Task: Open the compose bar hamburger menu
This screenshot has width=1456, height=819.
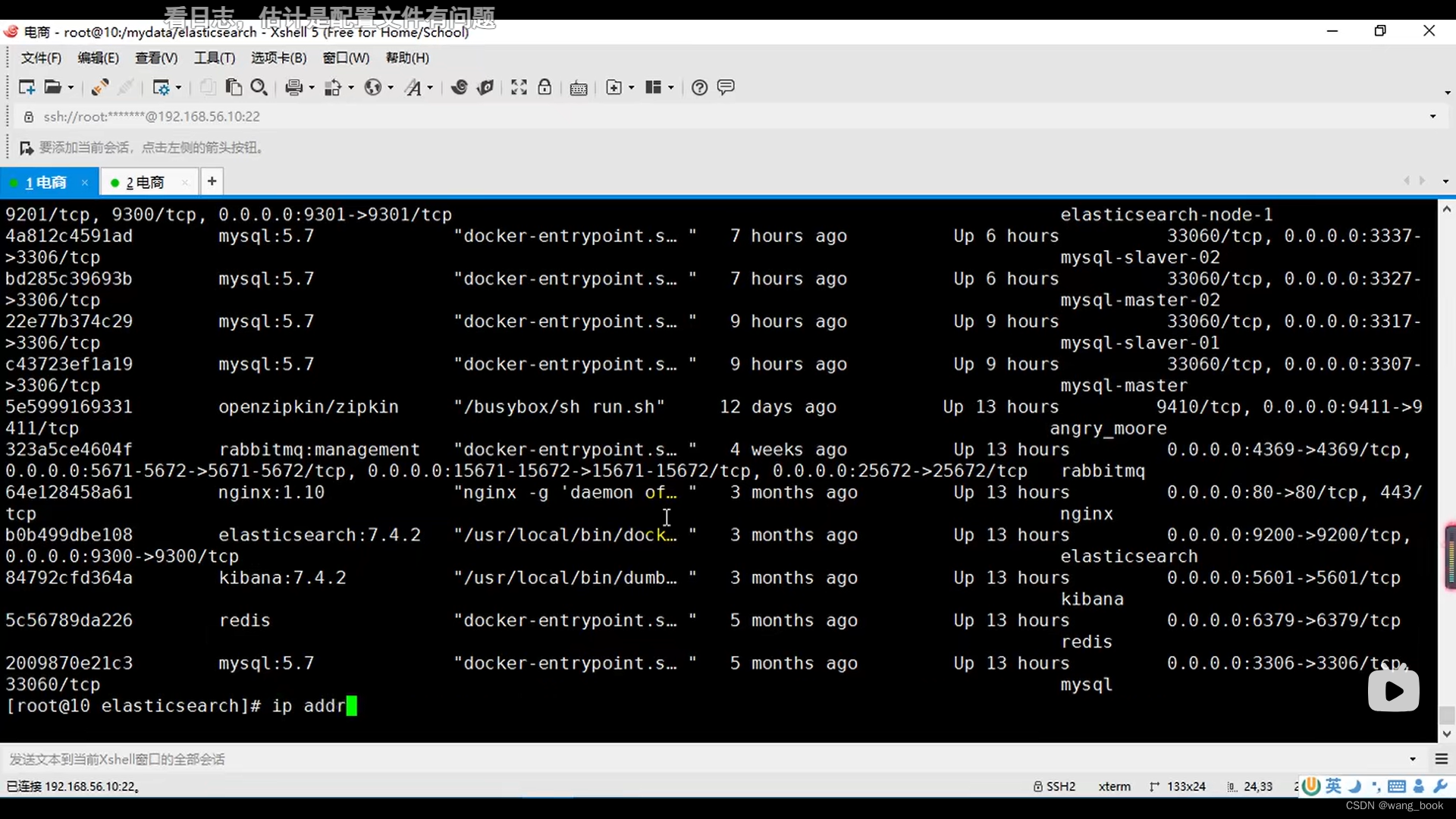Action: click(x=1442, y=759)
